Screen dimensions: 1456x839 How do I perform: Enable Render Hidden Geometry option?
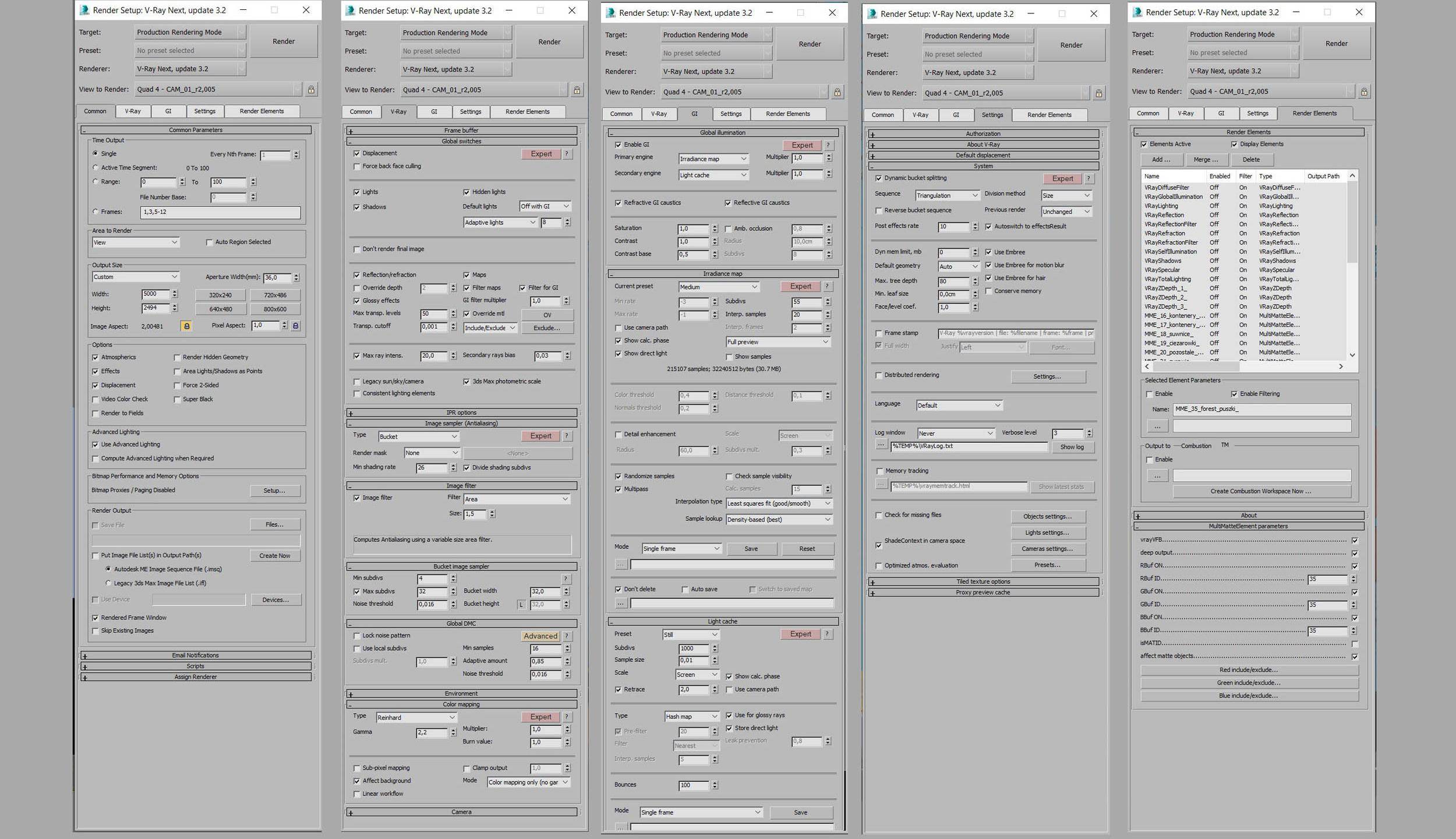tap(177, 358)
